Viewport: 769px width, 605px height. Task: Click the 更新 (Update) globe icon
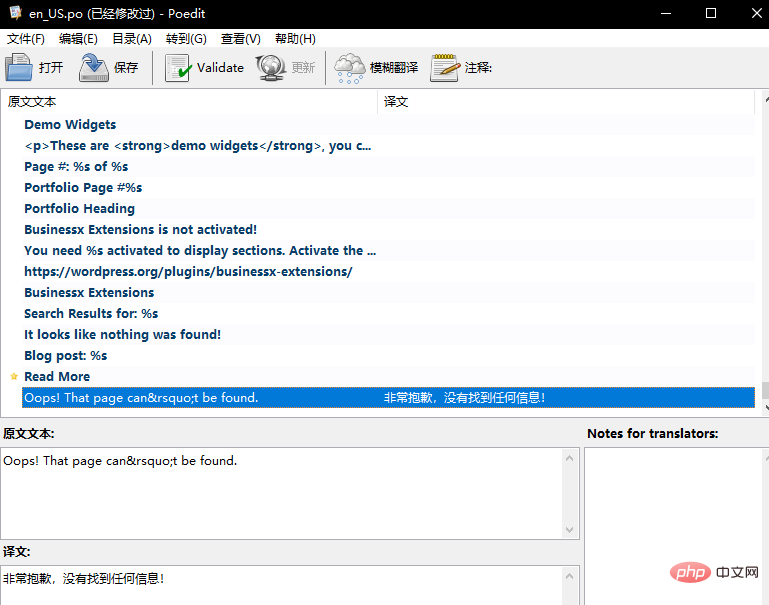271,68
